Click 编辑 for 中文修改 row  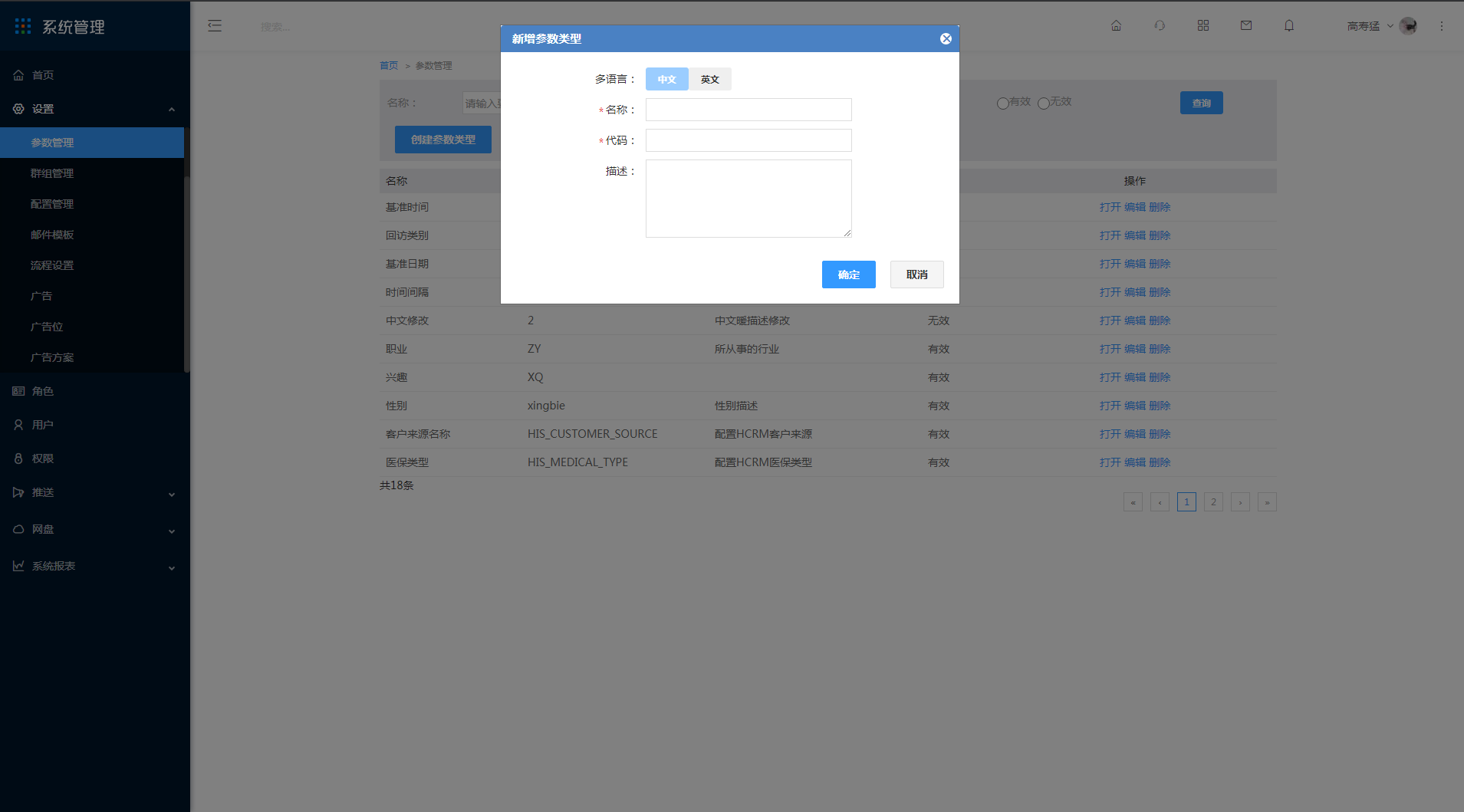1135,321
